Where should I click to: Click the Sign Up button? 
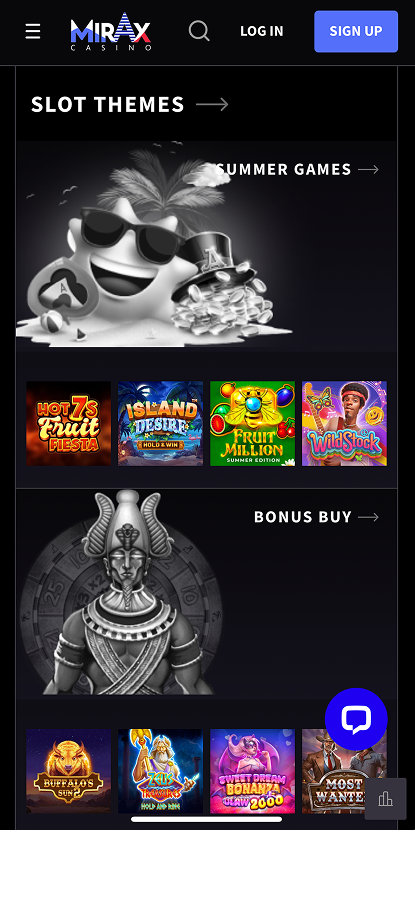(x=356, y=31)
